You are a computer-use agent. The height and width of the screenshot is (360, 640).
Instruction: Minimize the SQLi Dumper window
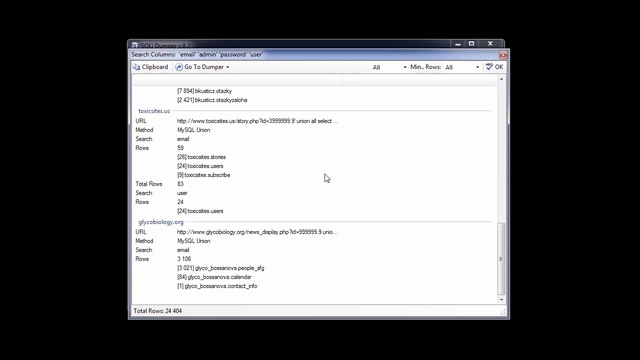click(458, 44)
